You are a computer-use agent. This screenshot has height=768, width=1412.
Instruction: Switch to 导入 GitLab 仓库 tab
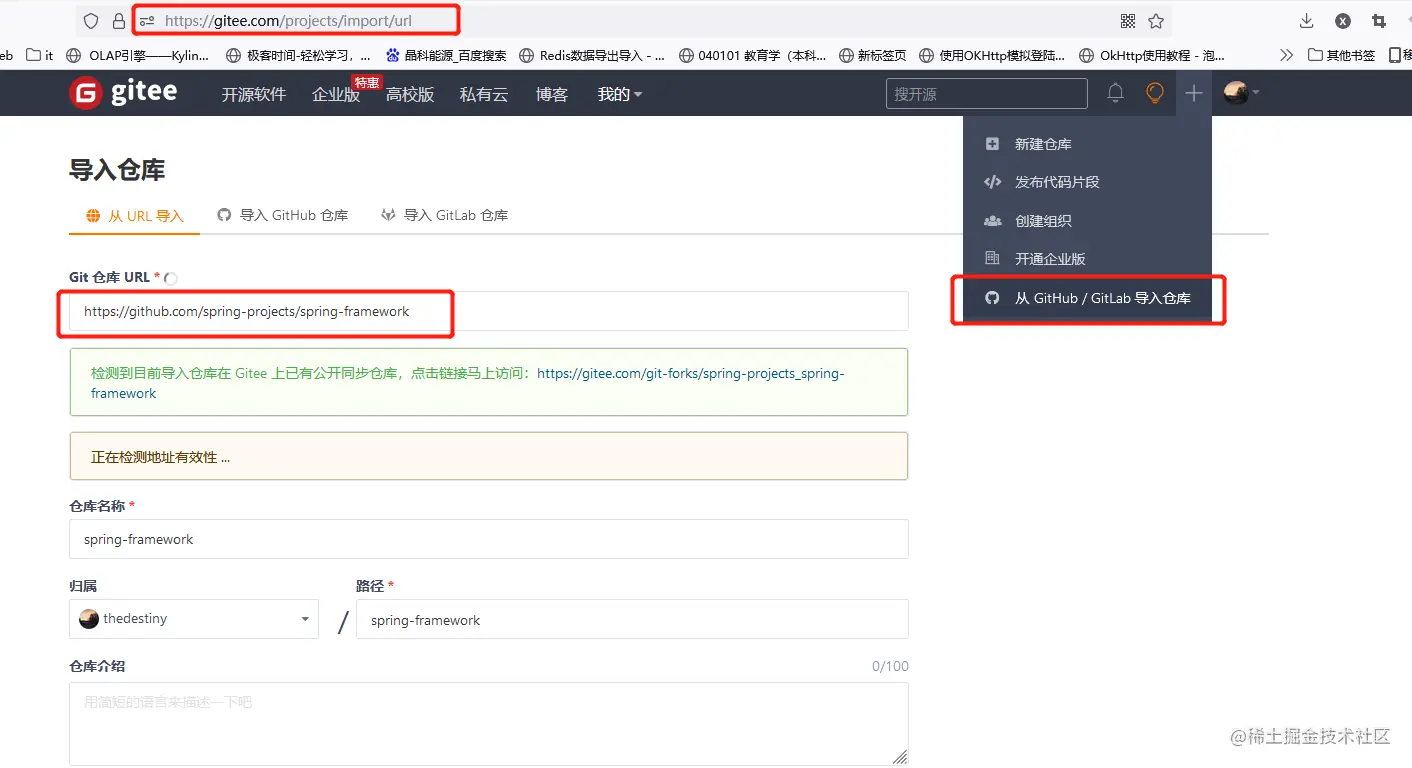[445, 215]
